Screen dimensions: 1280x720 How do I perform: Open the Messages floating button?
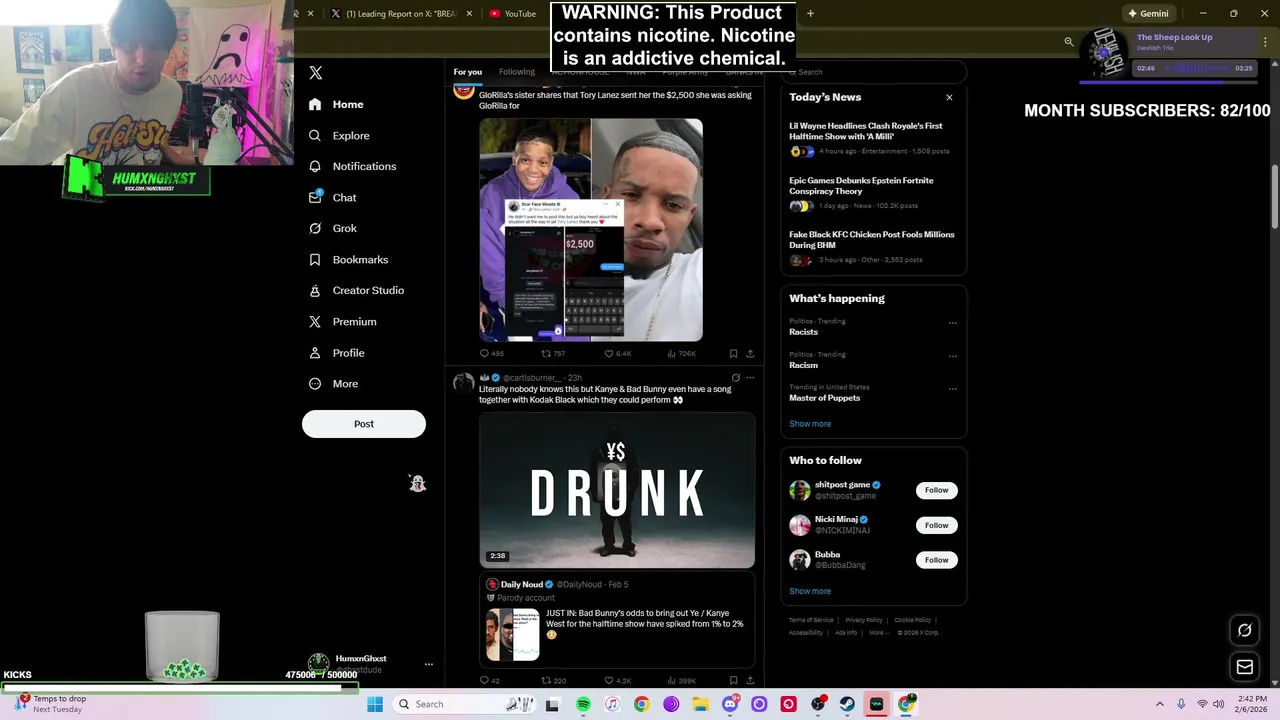click(1245, 667)
